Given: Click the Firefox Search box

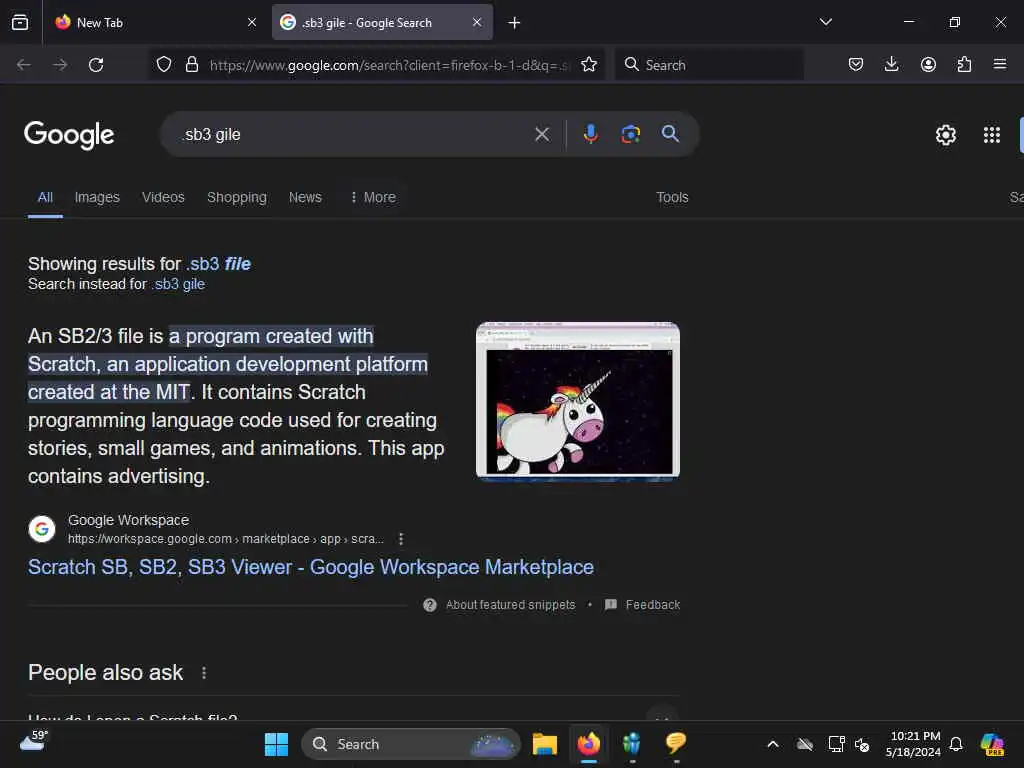Looking at the screenshot, I should pyautogui.click(x=709, y=65).
